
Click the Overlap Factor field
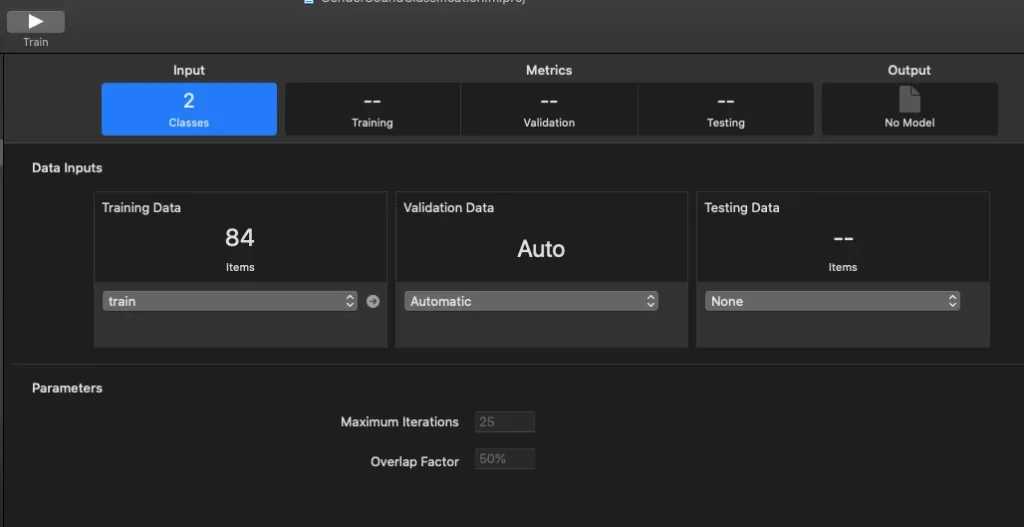[x=505, y=458]
